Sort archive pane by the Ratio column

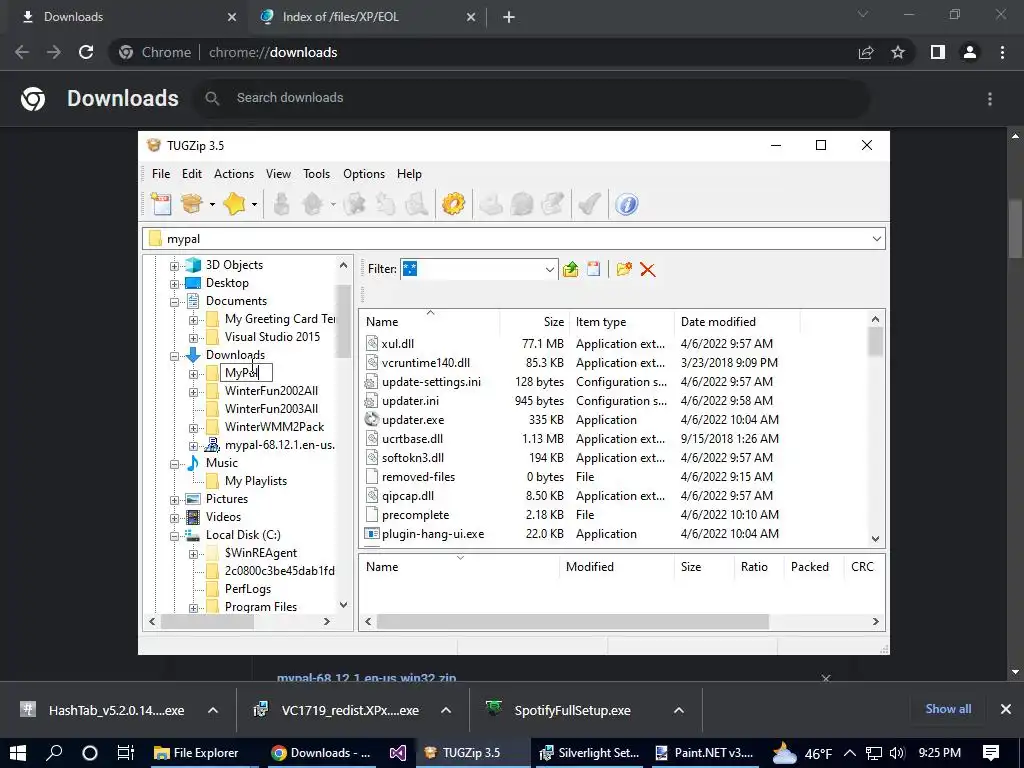click(754, 567)
